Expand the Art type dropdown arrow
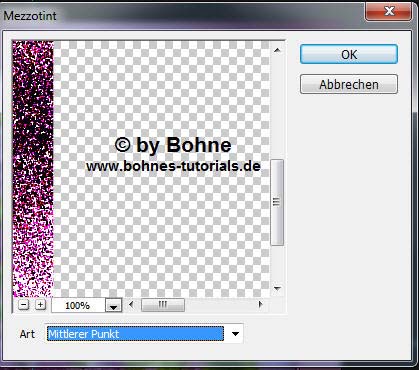Screen dimensions: 419x370 pos(235,334)
